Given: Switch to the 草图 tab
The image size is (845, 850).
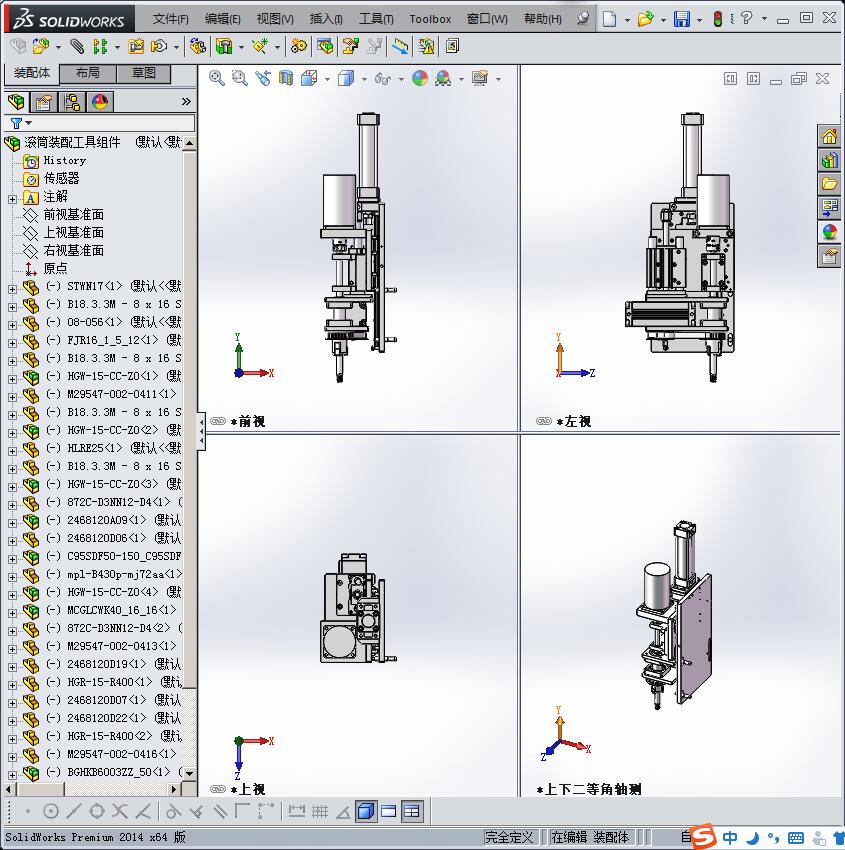Looking at the screenshot, I should [x=144, y=73].
